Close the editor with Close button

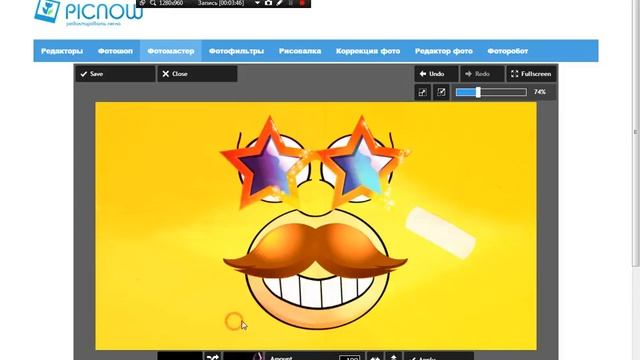click(x=198, y=74)
